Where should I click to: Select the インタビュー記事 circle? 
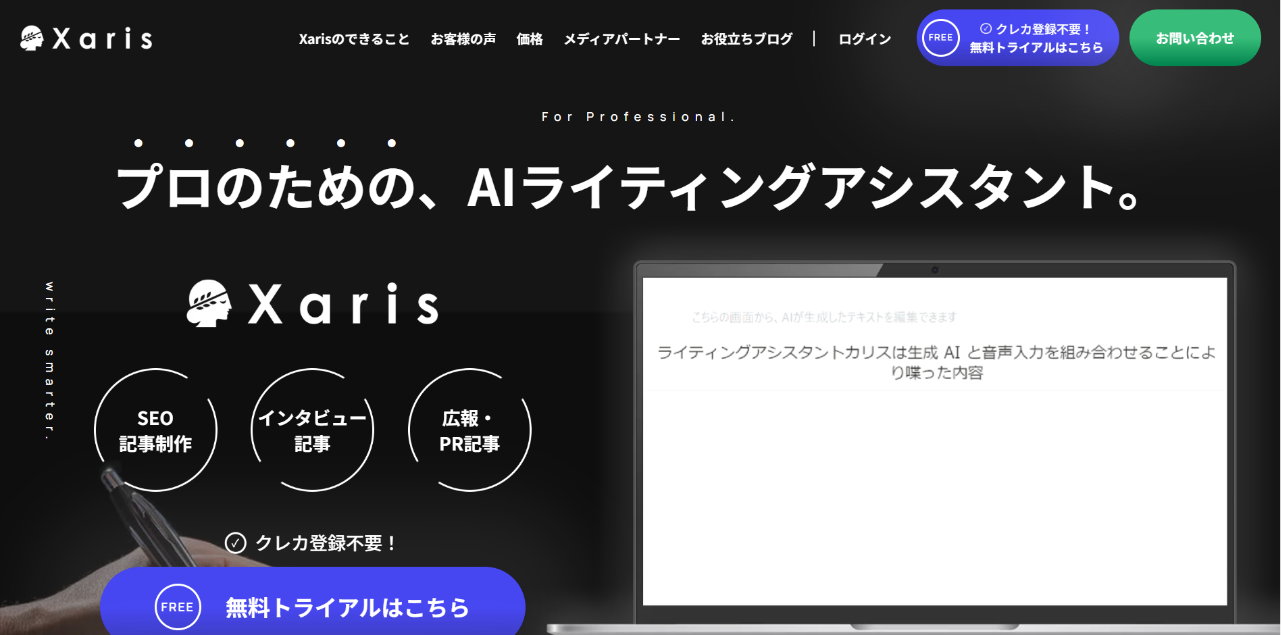(312, 430)
